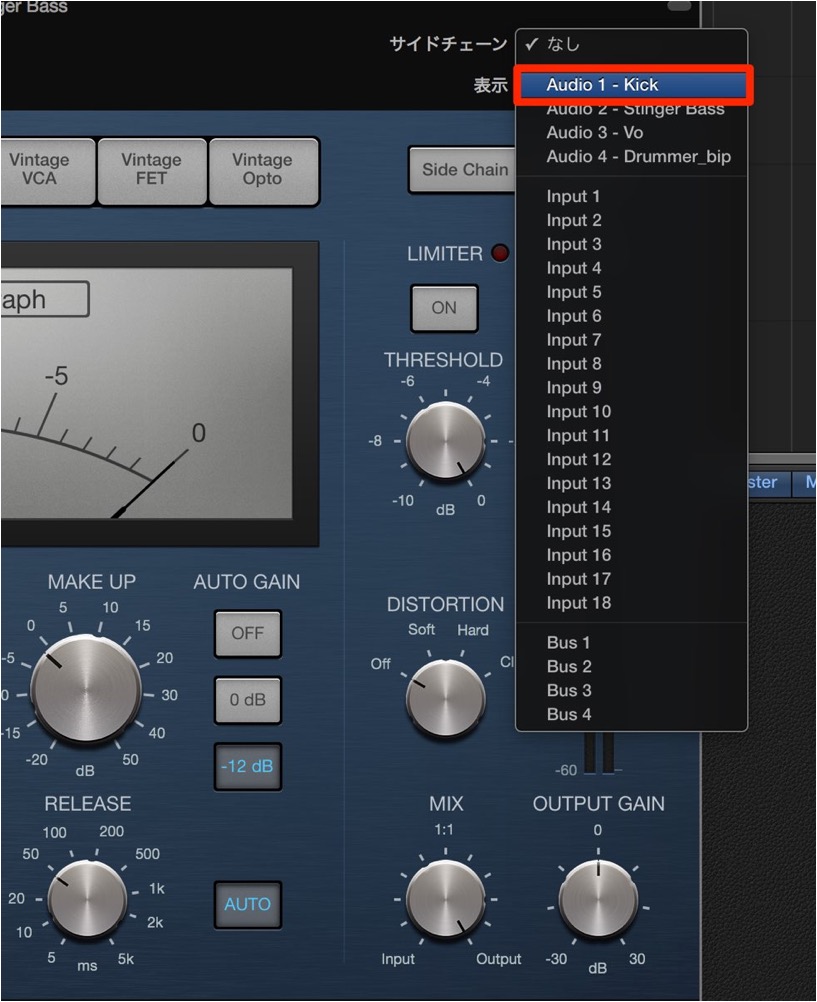Select Bus 3 as side chain source
Image resolution: width=817 pixels, height=1002 pixels.
point(632,691)
